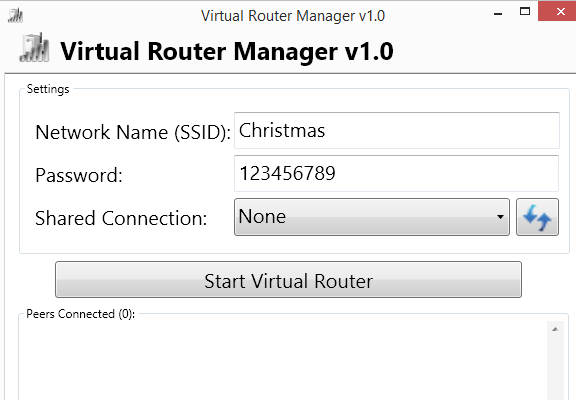Click the Peers Connected (0) header
Image resolution: width=576 pixels, height=400 pixels.
point(81,314)
